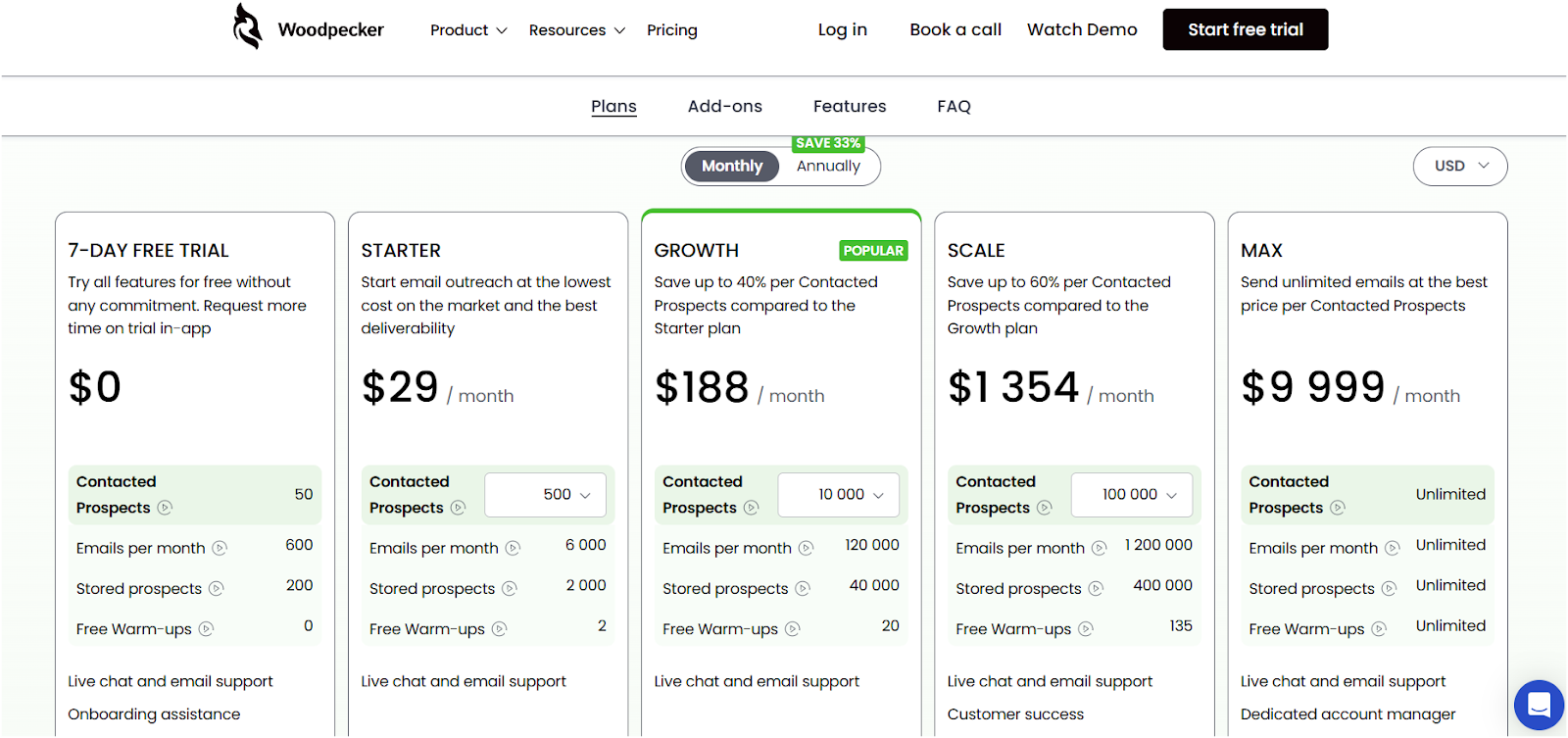
Task: Open Starter contacted prospects 500 dropdown
Action: pyautogui.click(x=546, y=495)
